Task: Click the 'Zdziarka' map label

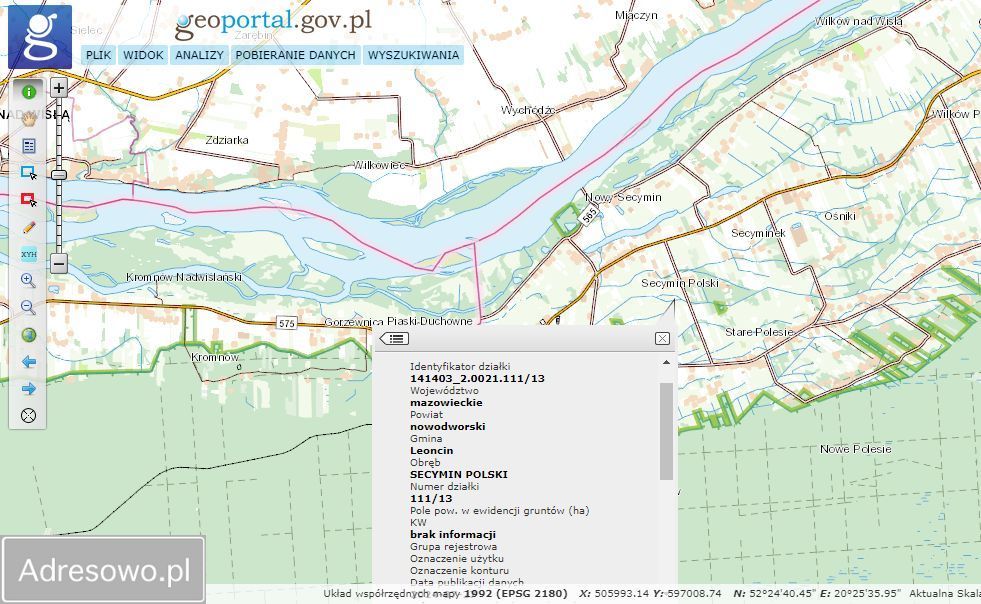Action: pos(227,140)
